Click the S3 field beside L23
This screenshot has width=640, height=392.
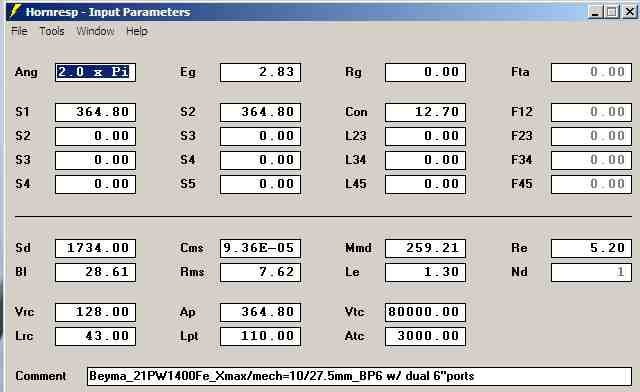pyautogui.click(x=260, y=136)
